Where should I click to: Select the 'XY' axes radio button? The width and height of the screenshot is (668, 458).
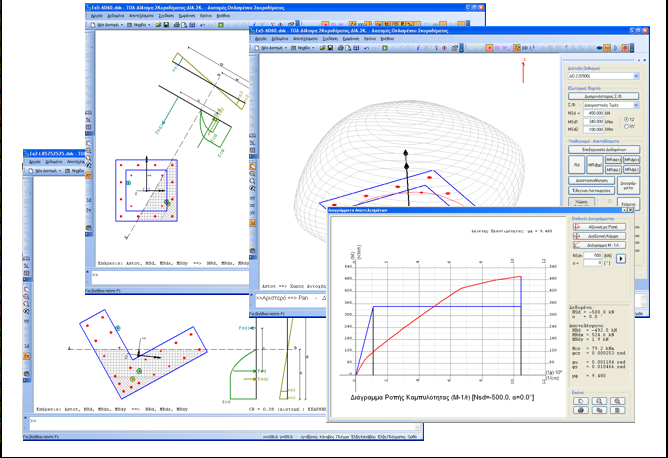click(x=626, y=127)
